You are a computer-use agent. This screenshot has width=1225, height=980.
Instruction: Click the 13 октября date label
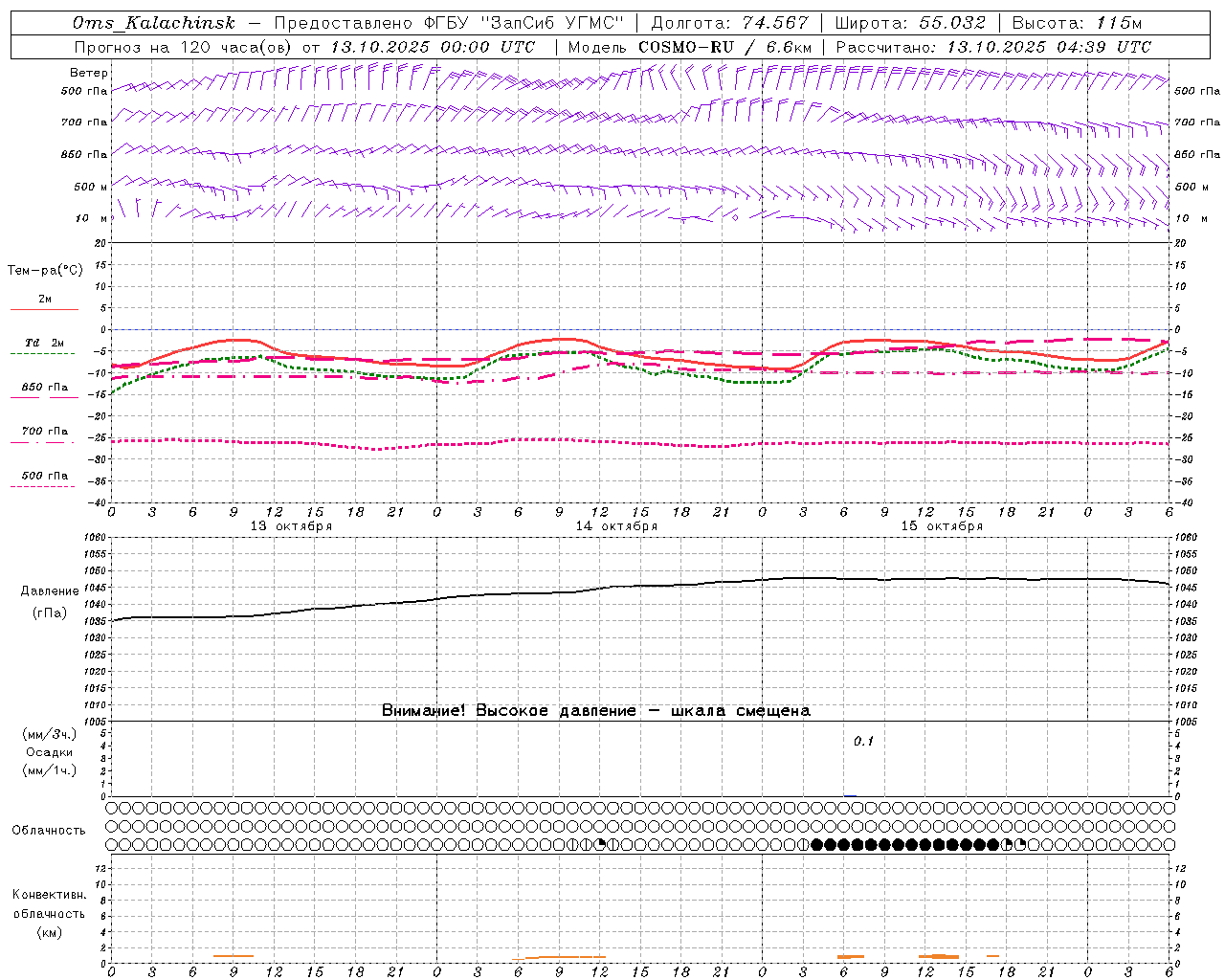[291, 526]
